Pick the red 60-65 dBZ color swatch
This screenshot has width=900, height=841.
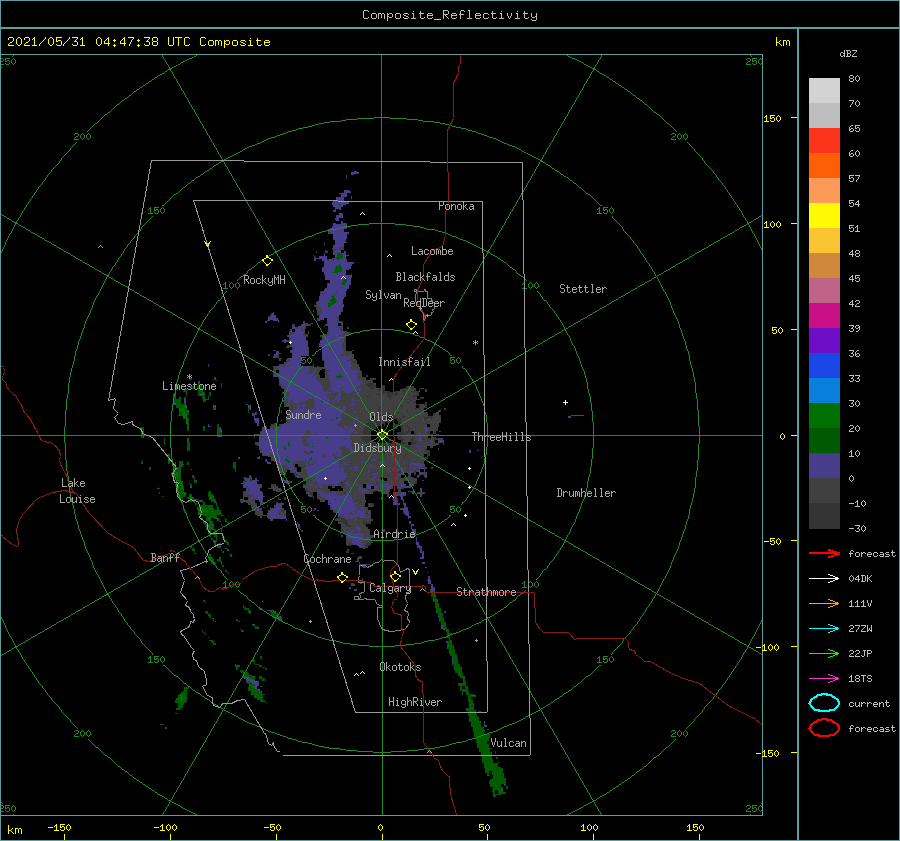click(x=824, y=141)
